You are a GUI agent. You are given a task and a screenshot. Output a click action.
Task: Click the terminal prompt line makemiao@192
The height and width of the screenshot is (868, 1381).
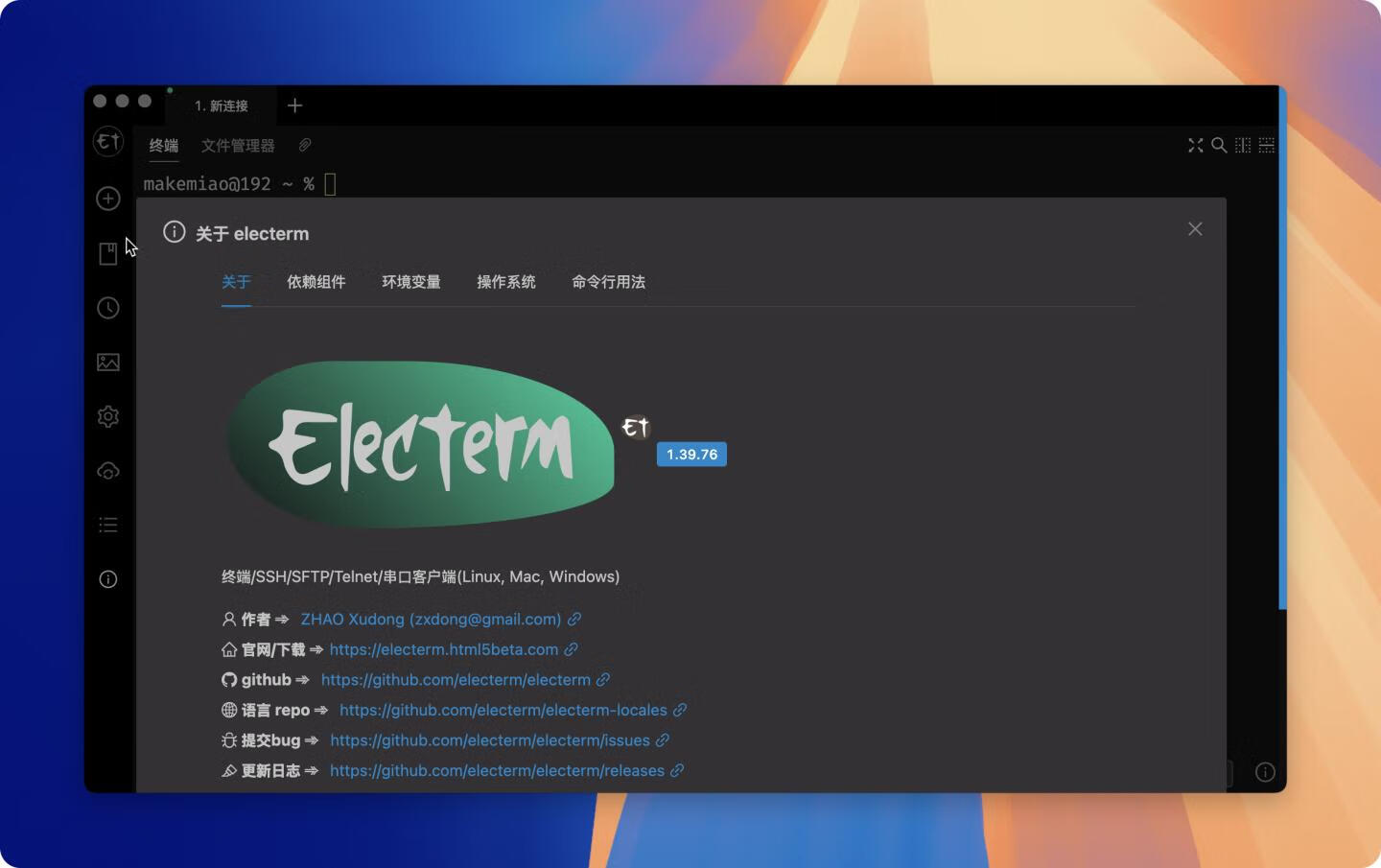[x=229, y=183]
